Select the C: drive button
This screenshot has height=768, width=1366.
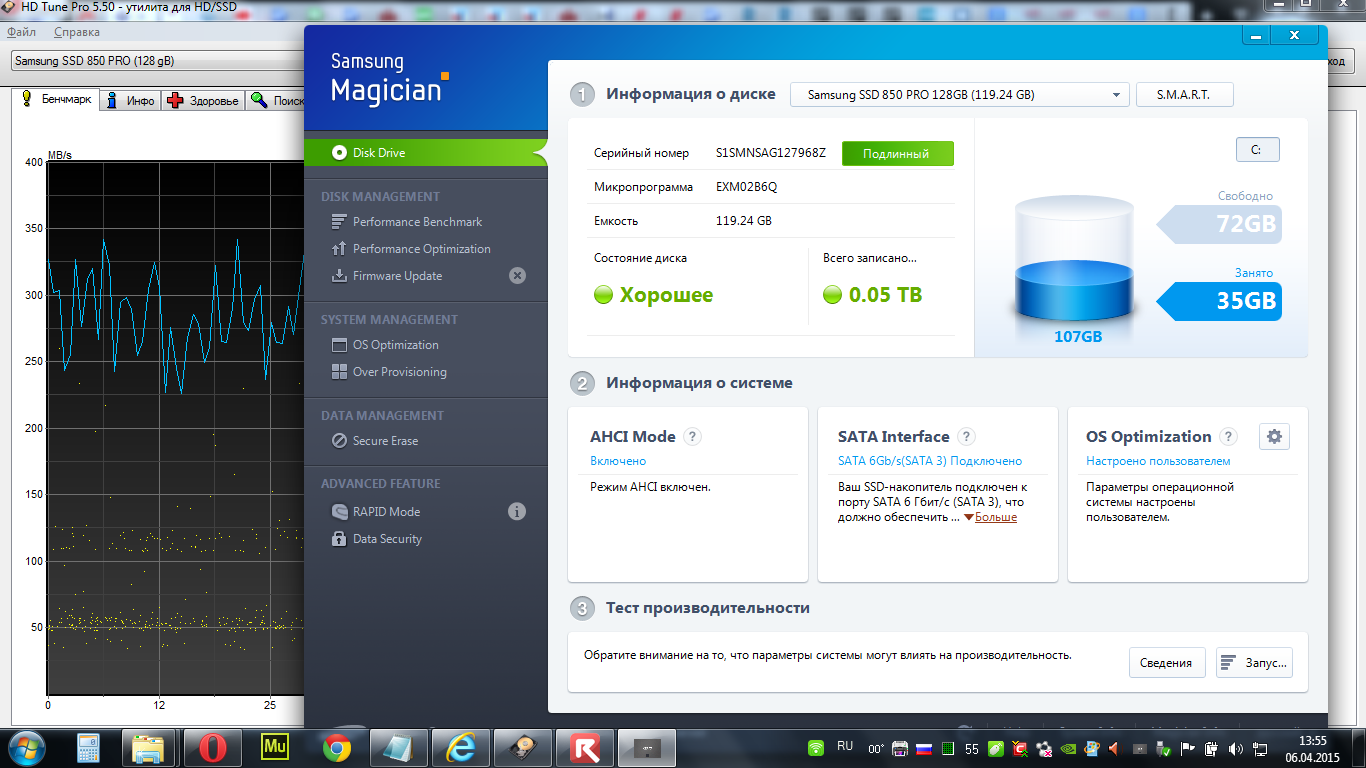1257,149
